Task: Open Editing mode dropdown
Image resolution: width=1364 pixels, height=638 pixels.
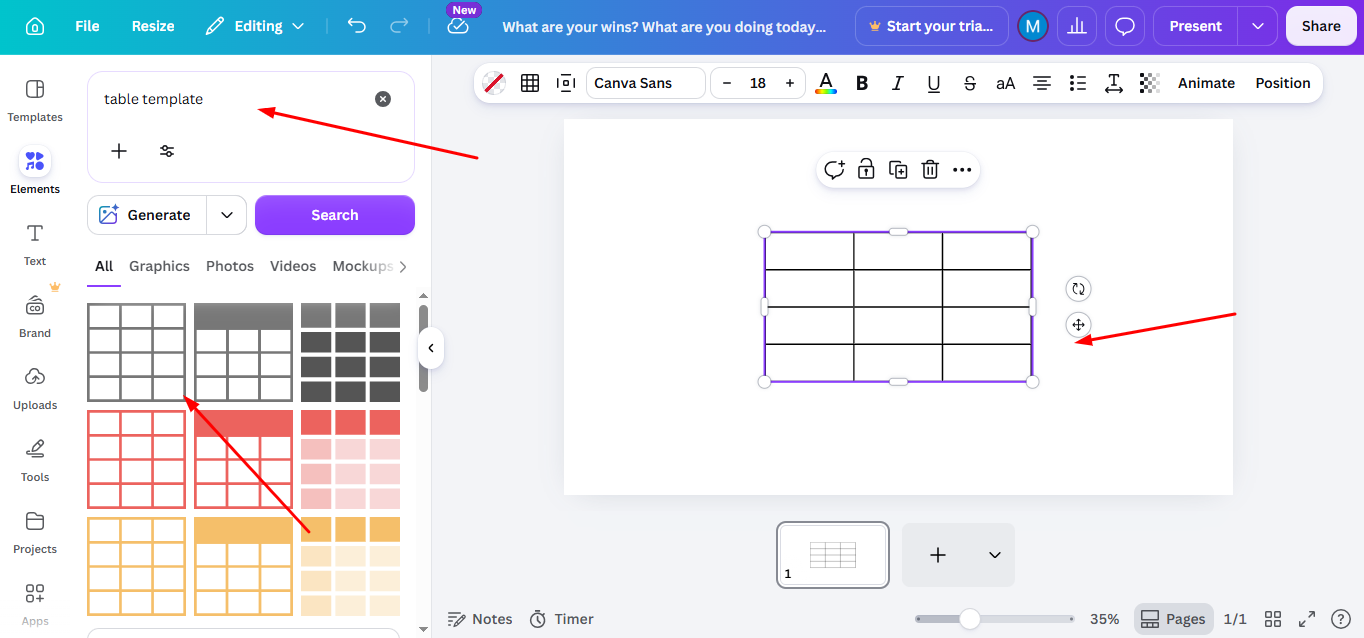Action: 255,26
